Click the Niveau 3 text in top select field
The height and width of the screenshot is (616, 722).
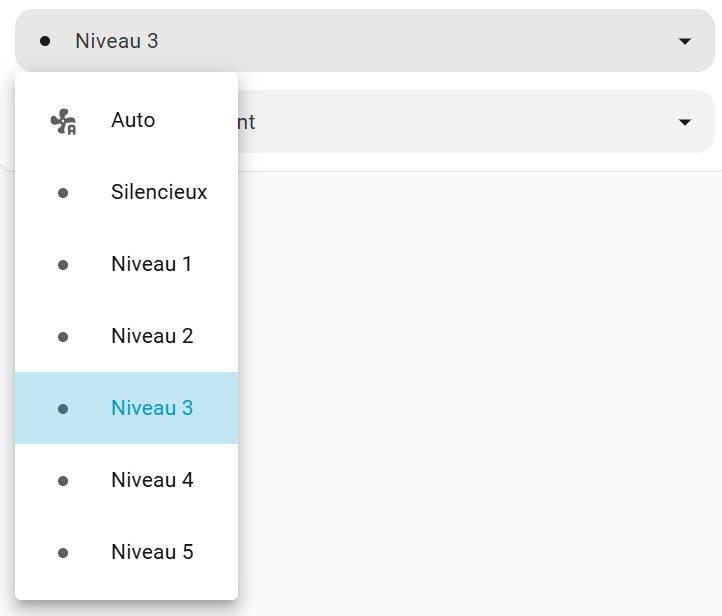[x=117, y=41]
